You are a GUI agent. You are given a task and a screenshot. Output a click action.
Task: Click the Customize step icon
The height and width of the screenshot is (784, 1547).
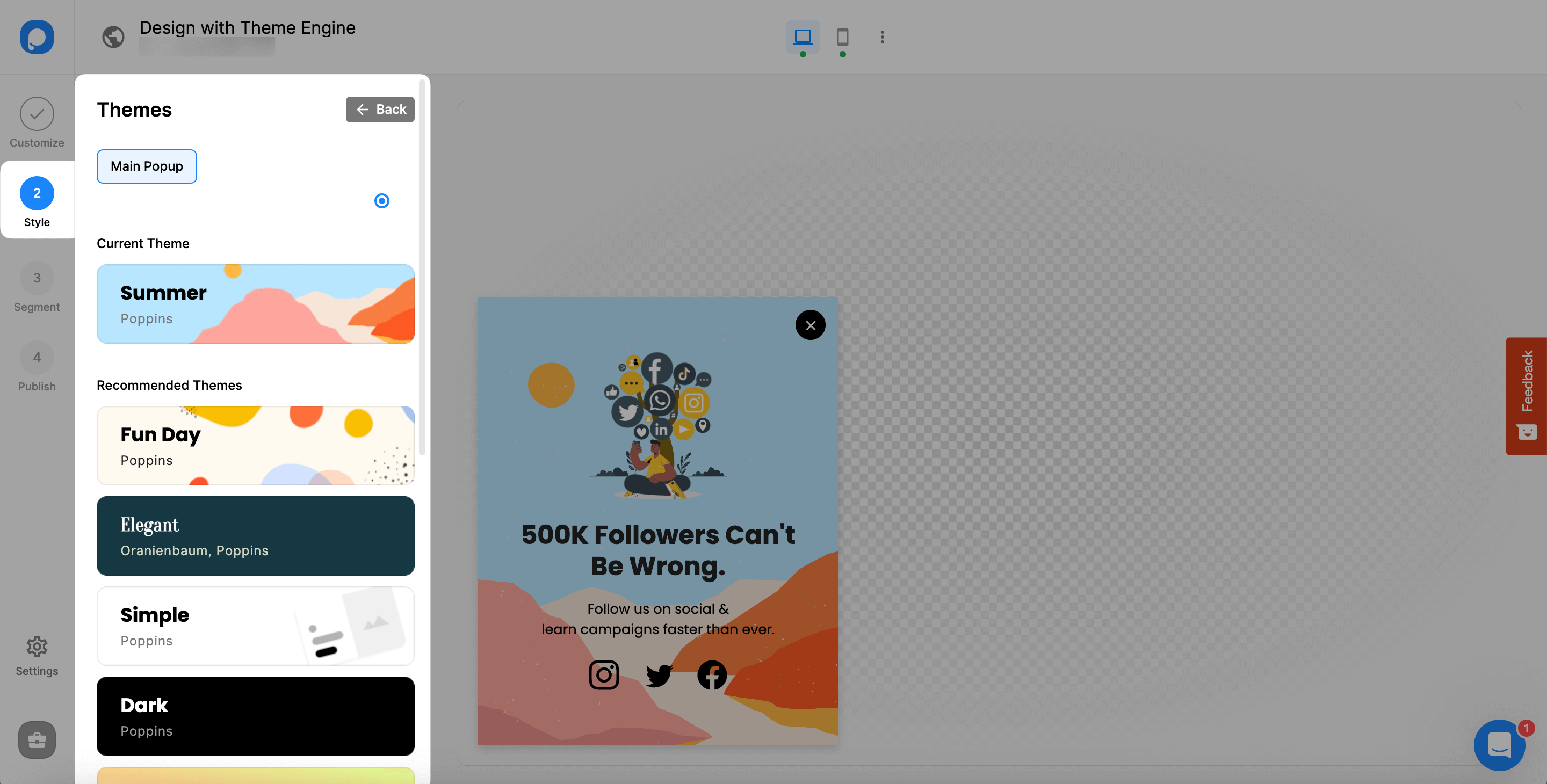37,113
